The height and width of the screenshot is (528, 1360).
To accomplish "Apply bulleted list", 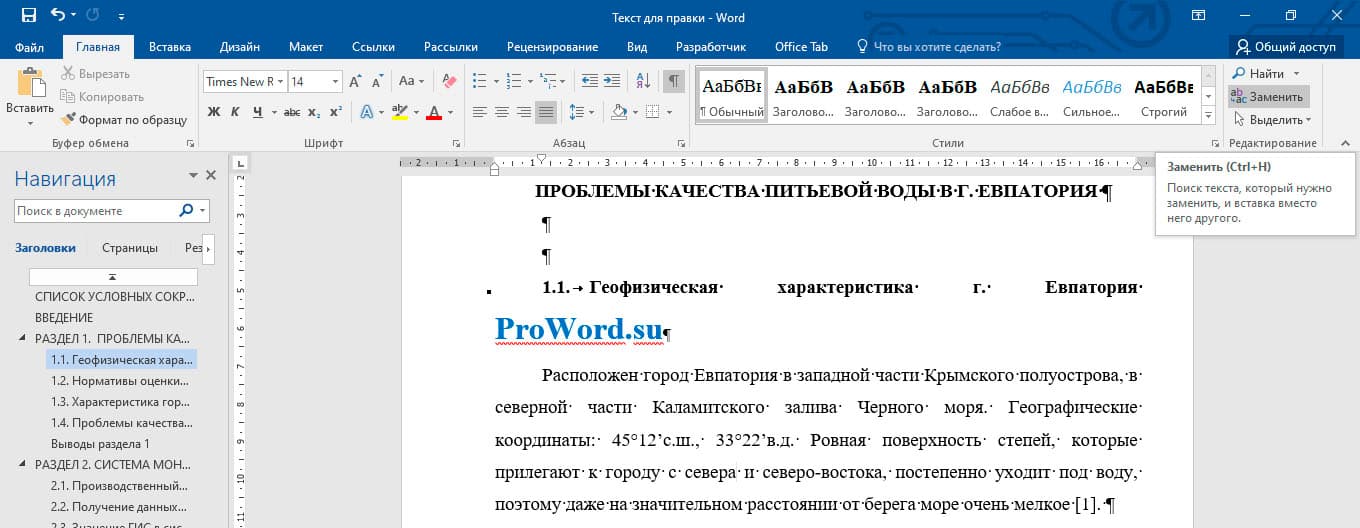I will tap(479, 81).
